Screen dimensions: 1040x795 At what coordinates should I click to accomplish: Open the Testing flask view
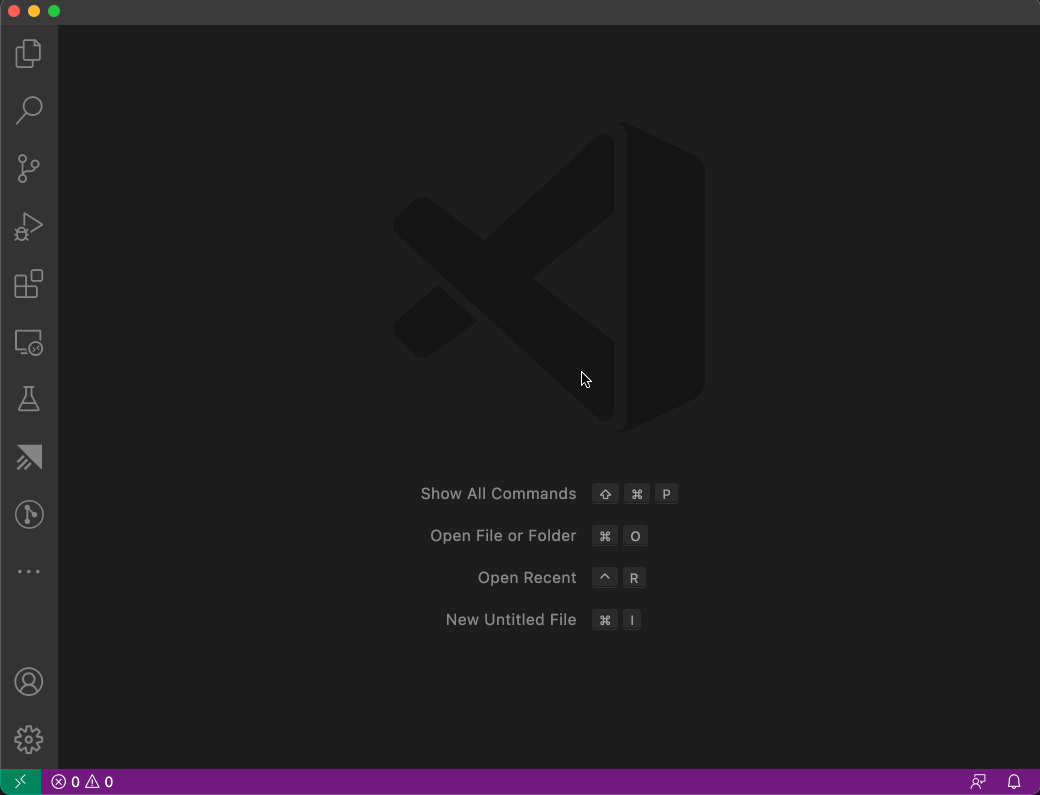click(29, 399)
